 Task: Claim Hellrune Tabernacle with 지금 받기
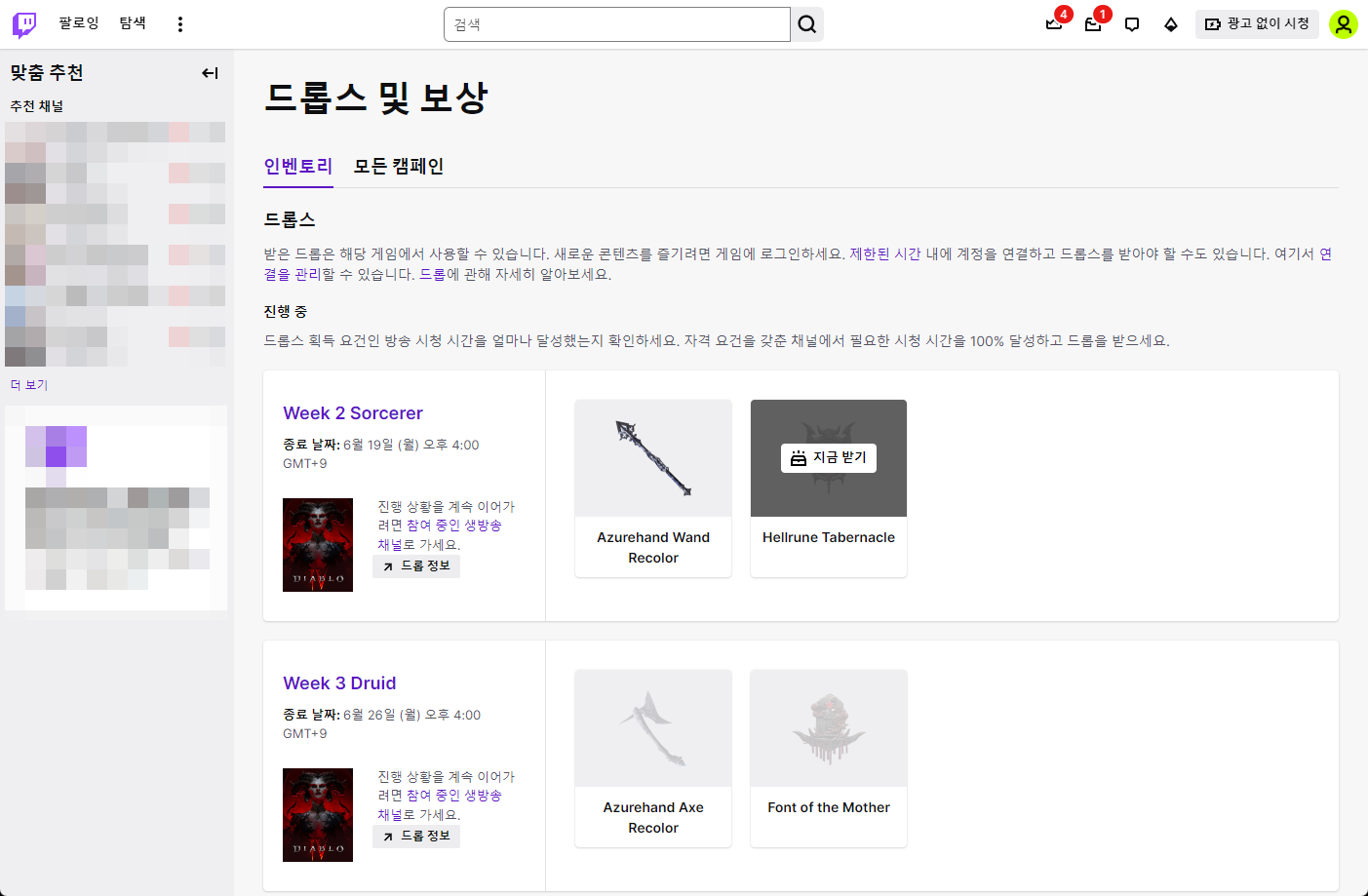[x=829, y=458]
